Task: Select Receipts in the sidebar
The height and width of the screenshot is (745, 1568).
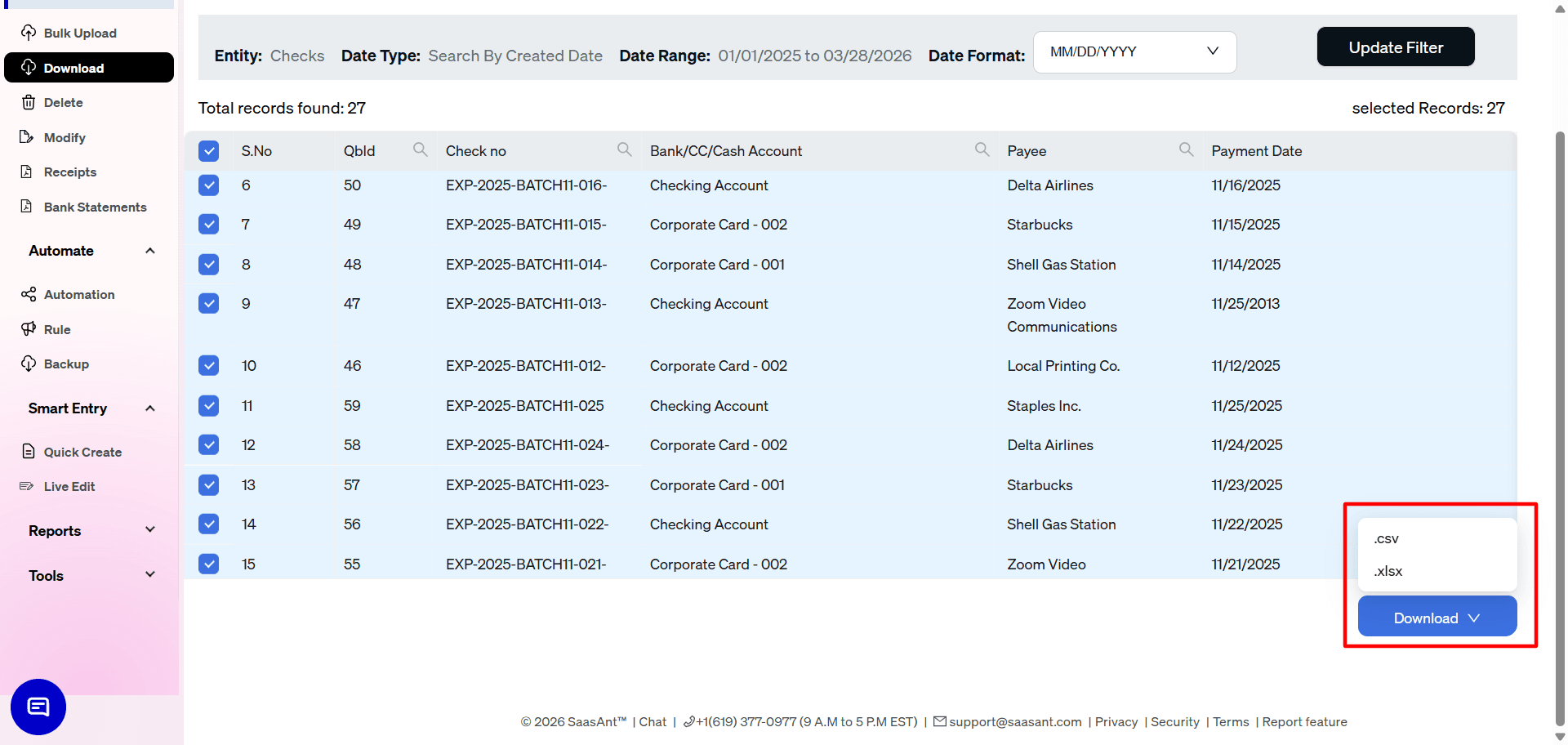Action: click(x=29, y=172)
